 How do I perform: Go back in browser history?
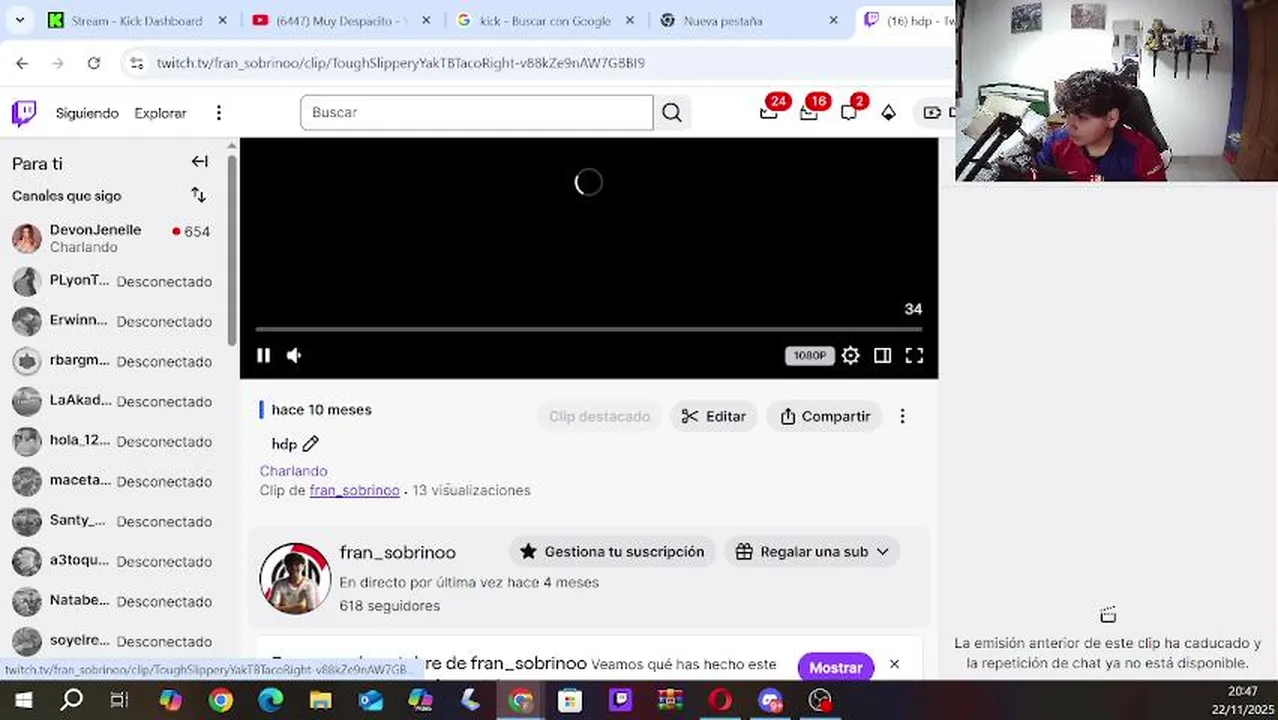coord(22,63)
